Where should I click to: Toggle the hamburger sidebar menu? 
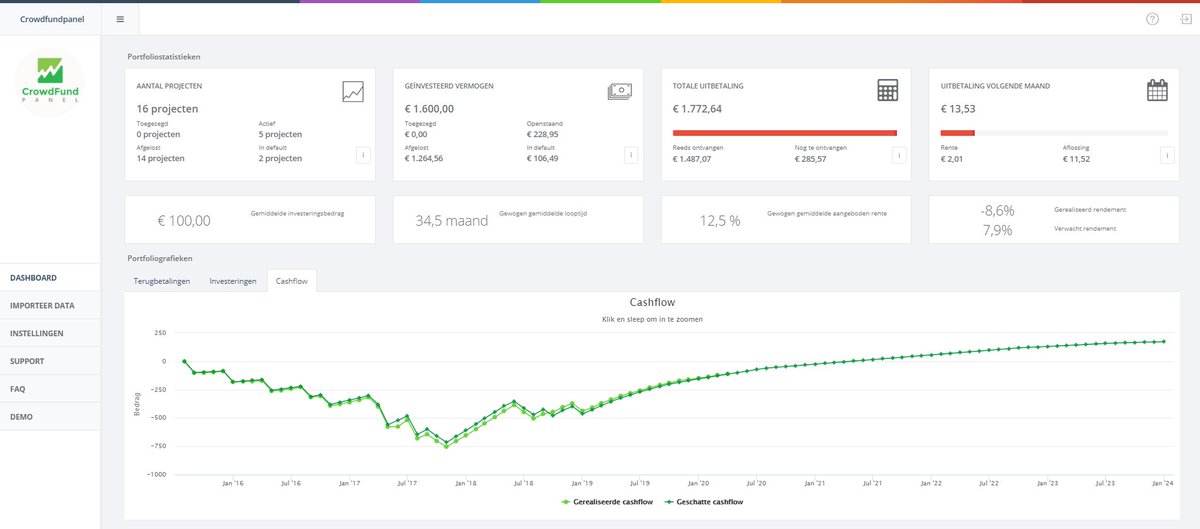pos(120,19)
